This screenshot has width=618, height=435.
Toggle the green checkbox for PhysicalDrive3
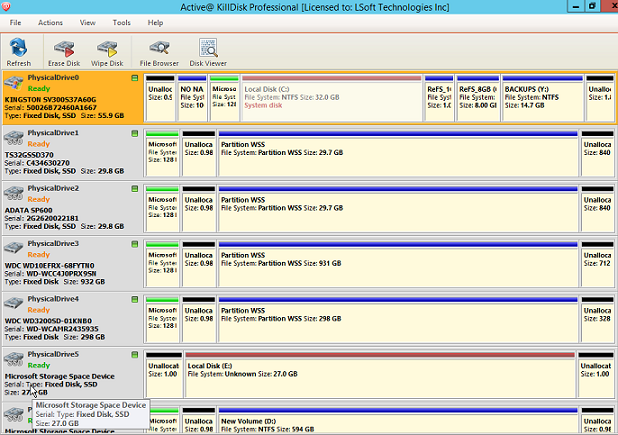pos(135,244)
